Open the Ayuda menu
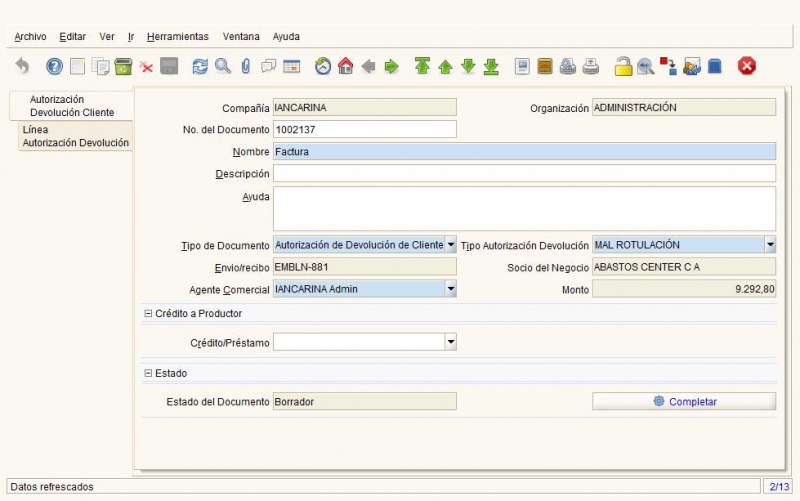Viewport: 800px width, 501px height. (x=286, y=37)
